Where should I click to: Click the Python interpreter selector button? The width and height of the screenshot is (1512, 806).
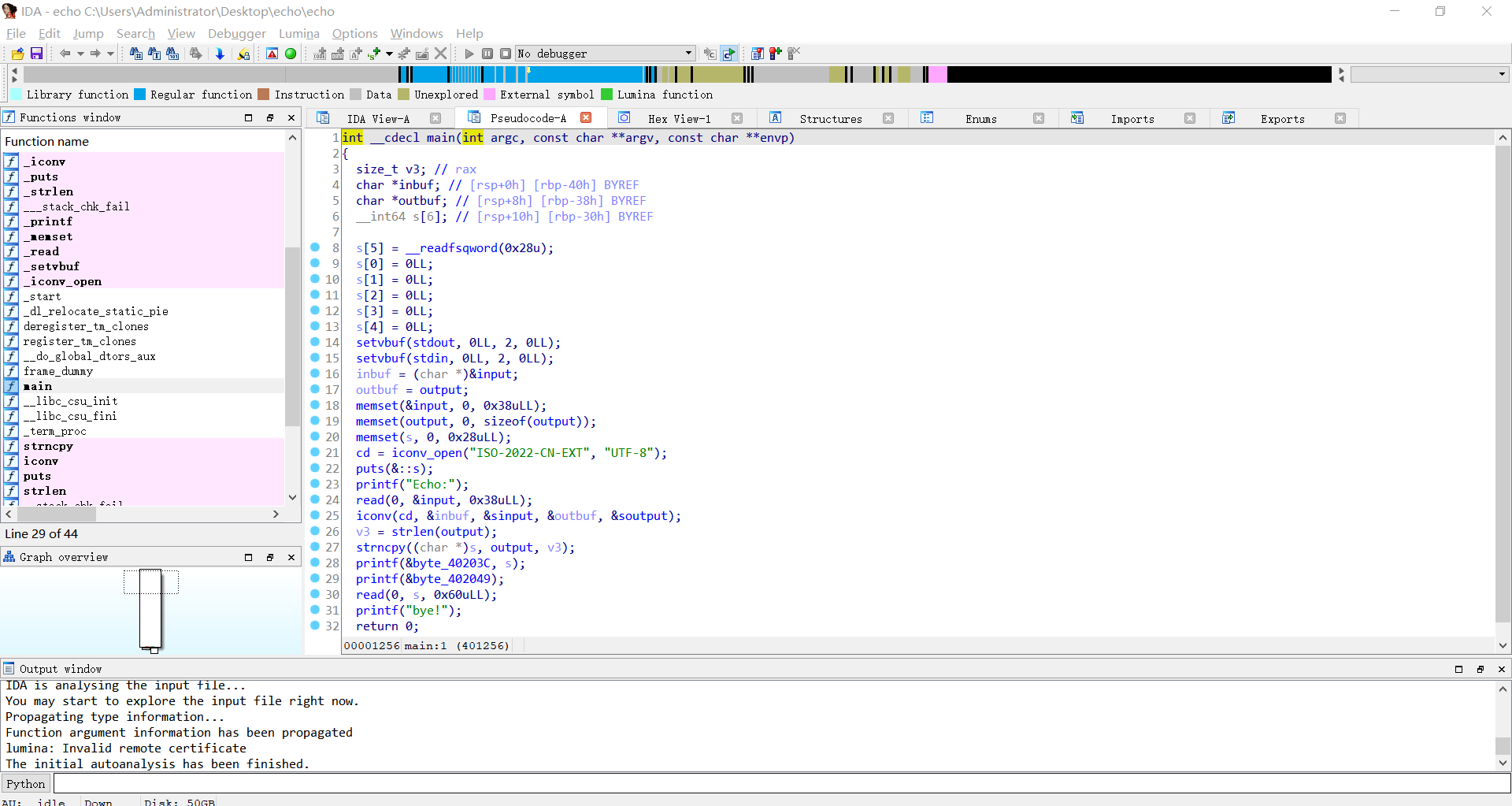point(26,784)
